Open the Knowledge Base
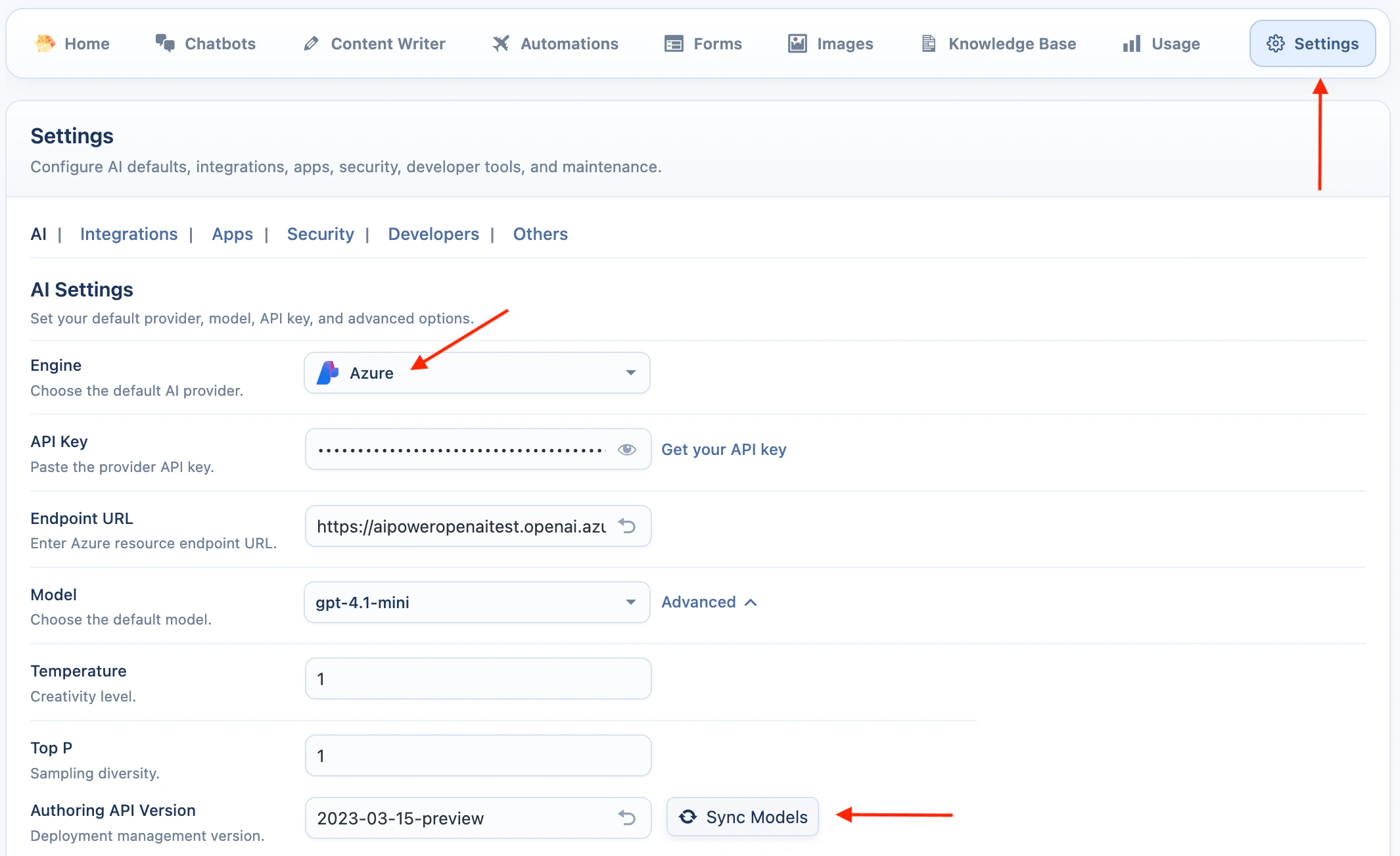This screenshot has height=856, width=1400. click(929, 43)
